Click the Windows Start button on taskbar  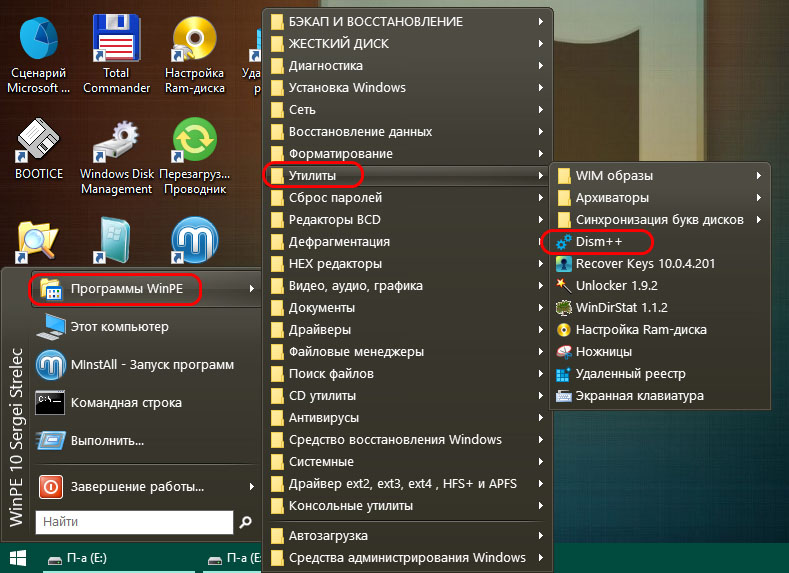(18, 558)
